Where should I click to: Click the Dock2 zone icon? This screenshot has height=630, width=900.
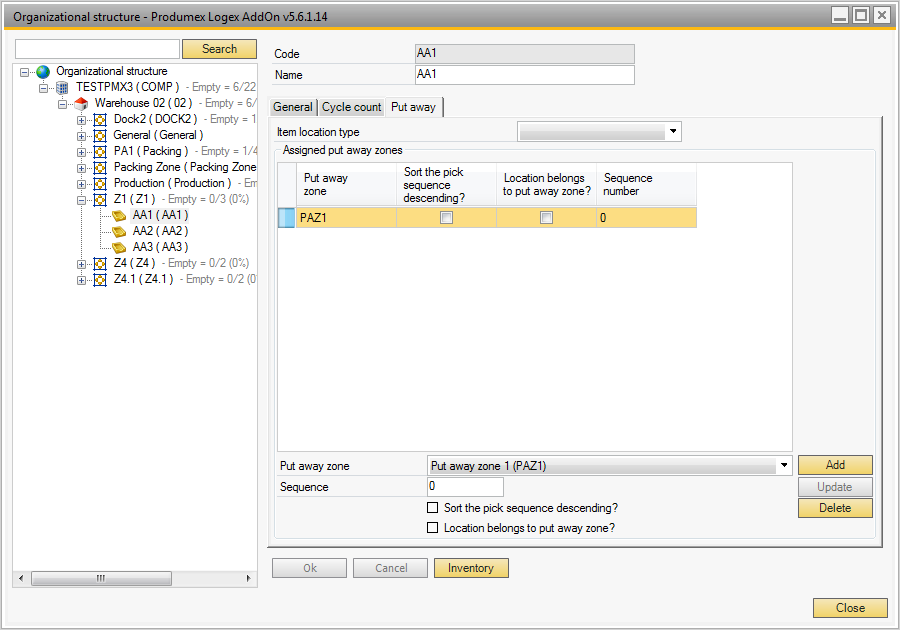pos(100,120)
